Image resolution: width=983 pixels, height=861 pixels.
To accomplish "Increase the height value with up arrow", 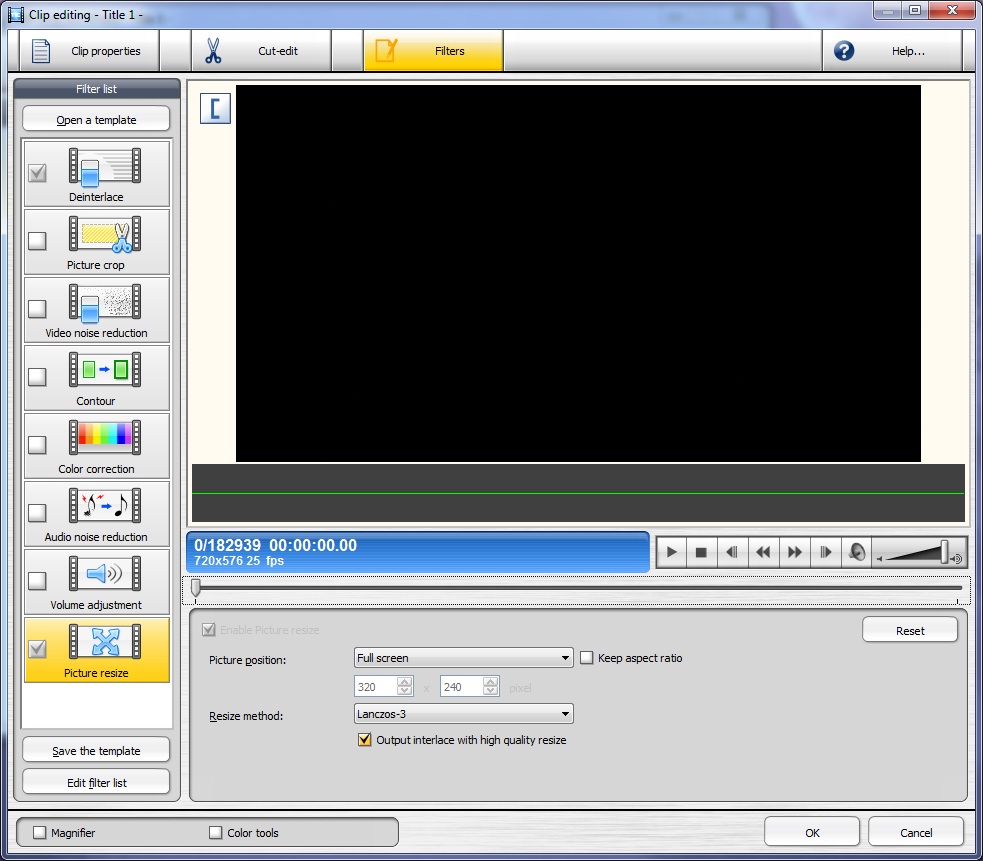I will click(x=491, y=682).
